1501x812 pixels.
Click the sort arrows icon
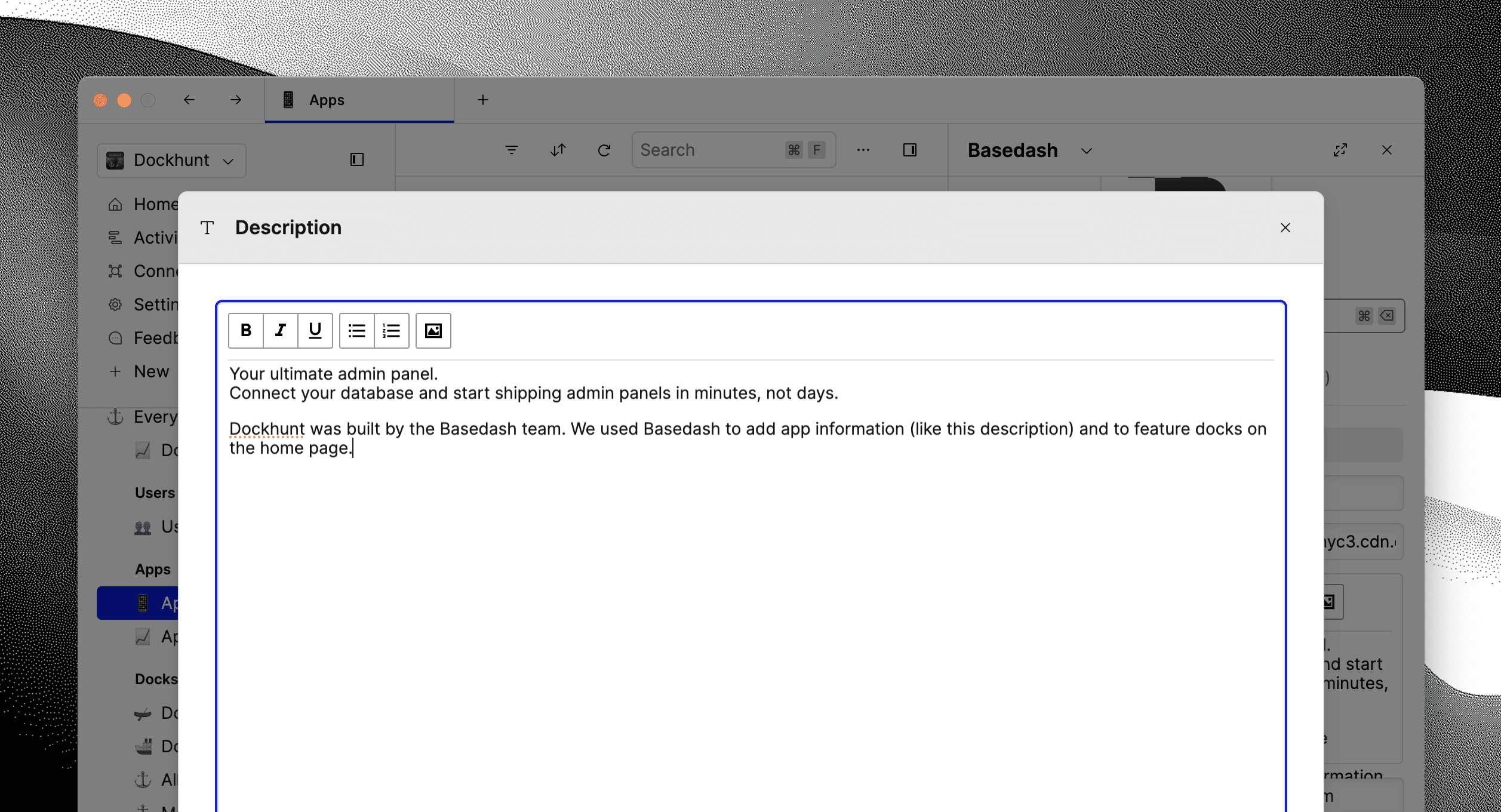[x=558, y=150]
